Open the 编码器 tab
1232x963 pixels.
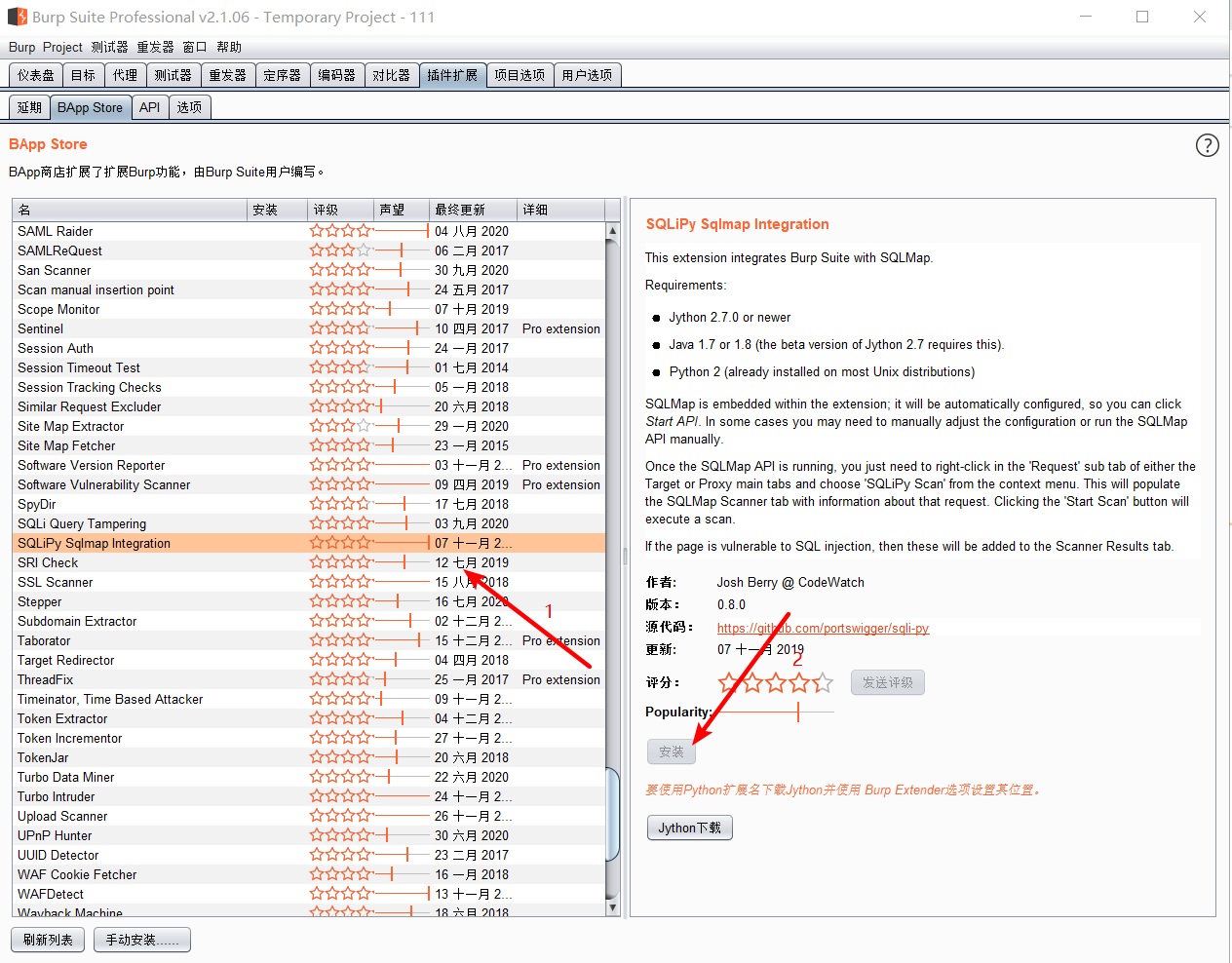(337, 74)
